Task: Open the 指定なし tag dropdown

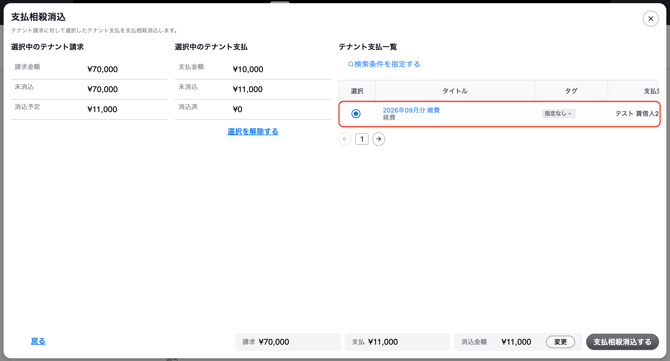Action: (558, 114)
